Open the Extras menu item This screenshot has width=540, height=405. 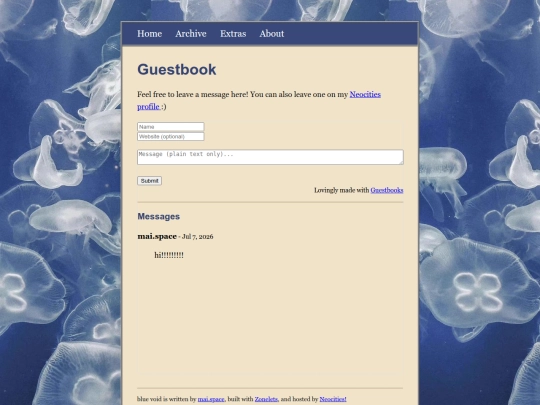[x=233, y=34]
